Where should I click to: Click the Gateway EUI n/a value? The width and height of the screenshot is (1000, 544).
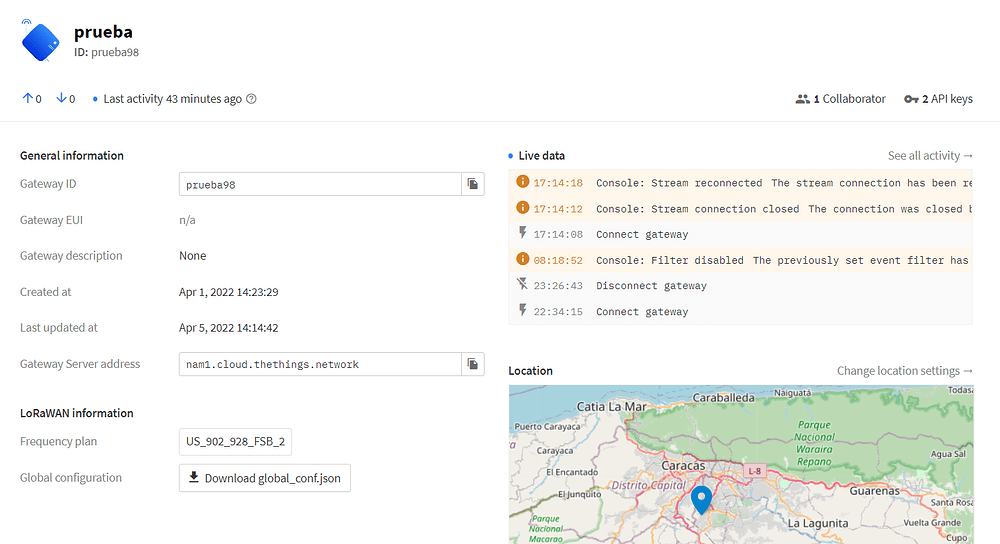pyautogui.click(x=187, y=220)
